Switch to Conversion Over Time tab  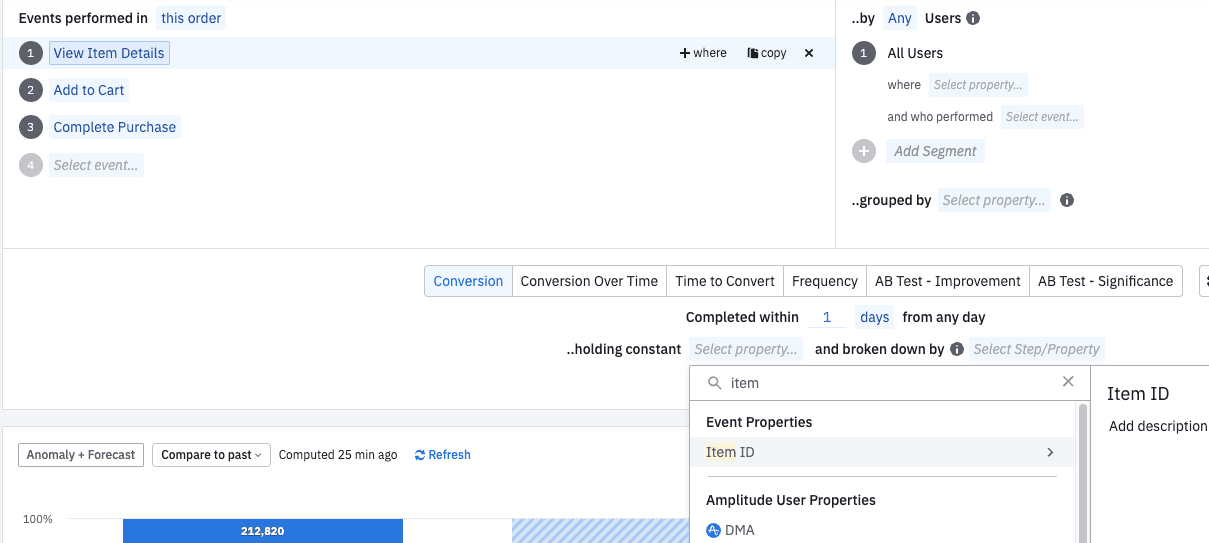pos(589,281)
